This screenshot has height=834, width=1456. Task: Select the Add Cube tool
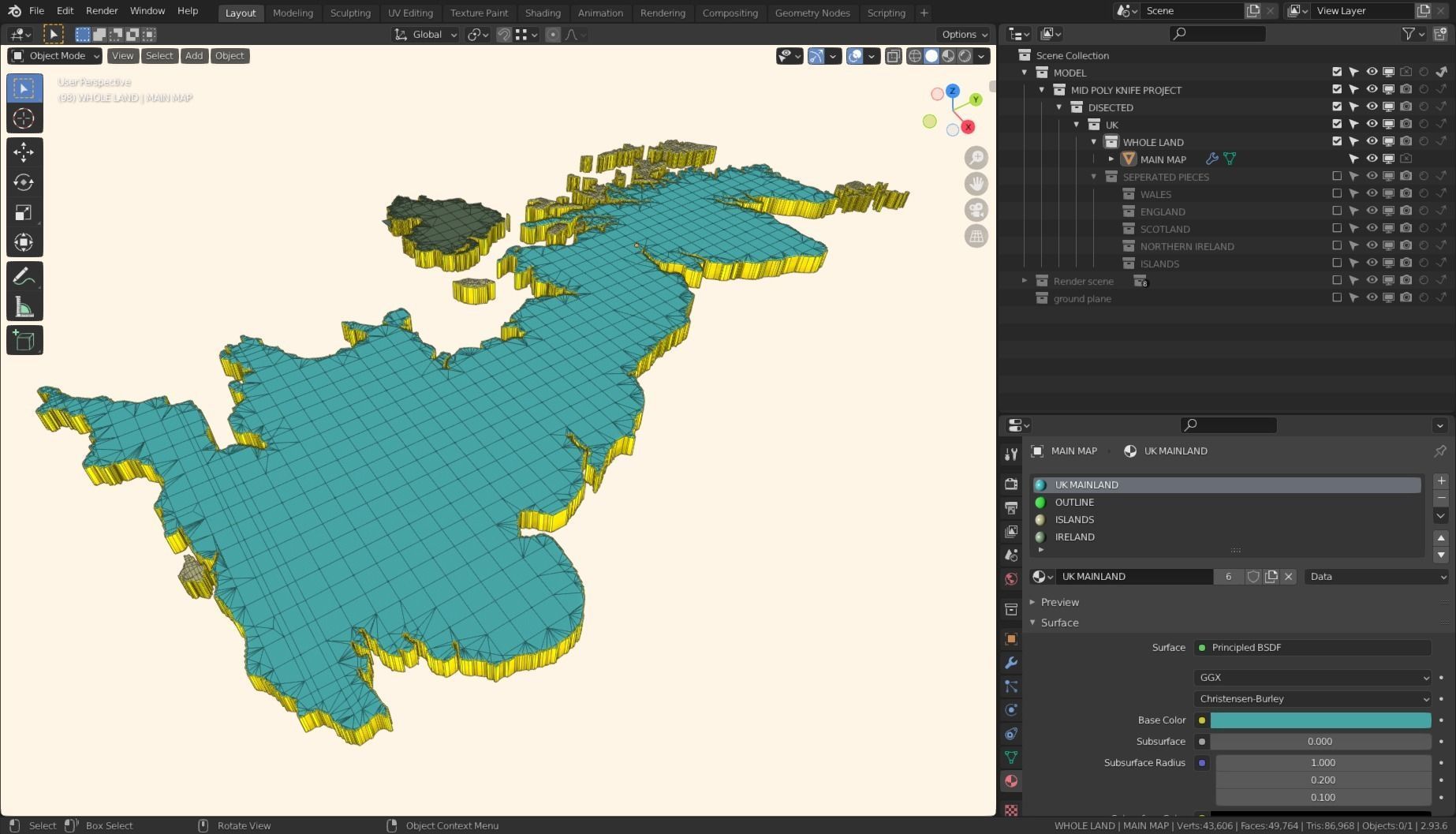[24, 340]
